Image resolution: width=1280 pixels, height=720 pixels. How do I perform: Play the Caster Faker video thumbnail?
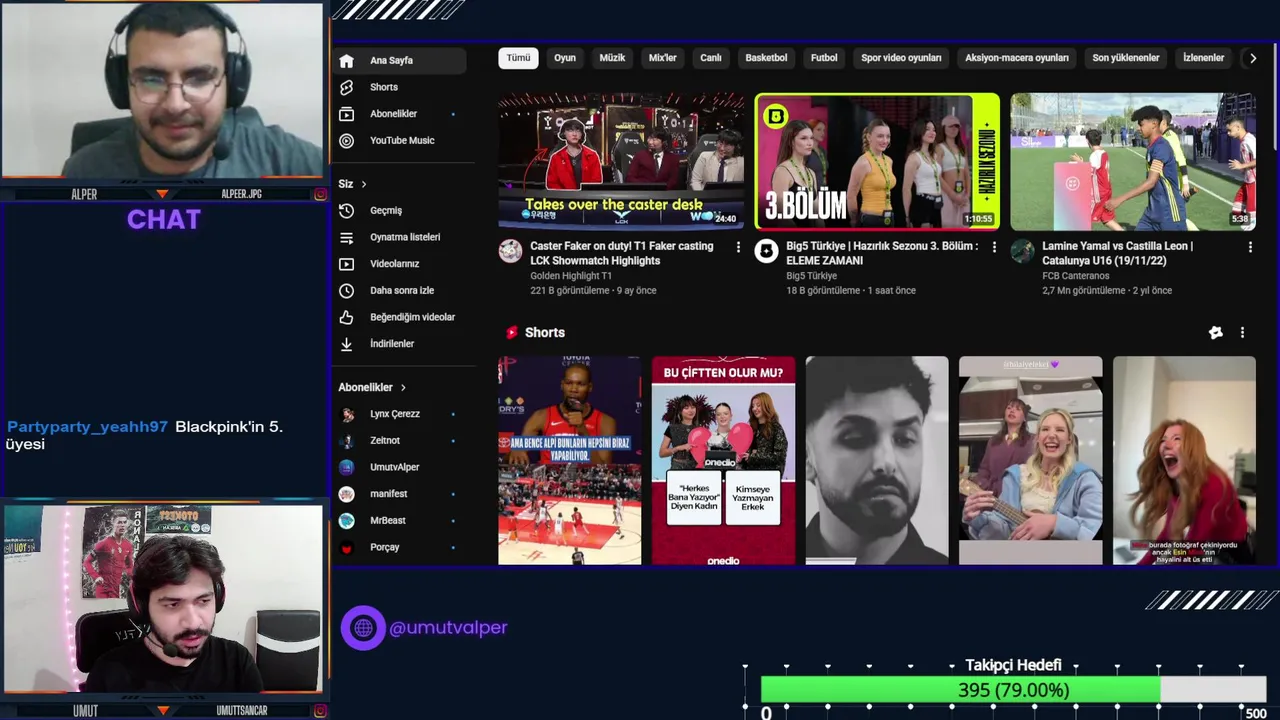point(621,162)
